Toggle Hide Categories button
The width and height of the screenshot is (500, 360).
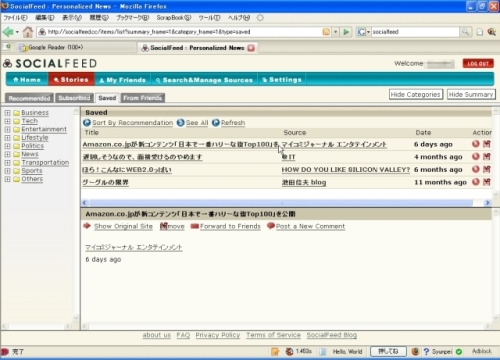coord(416,94)
